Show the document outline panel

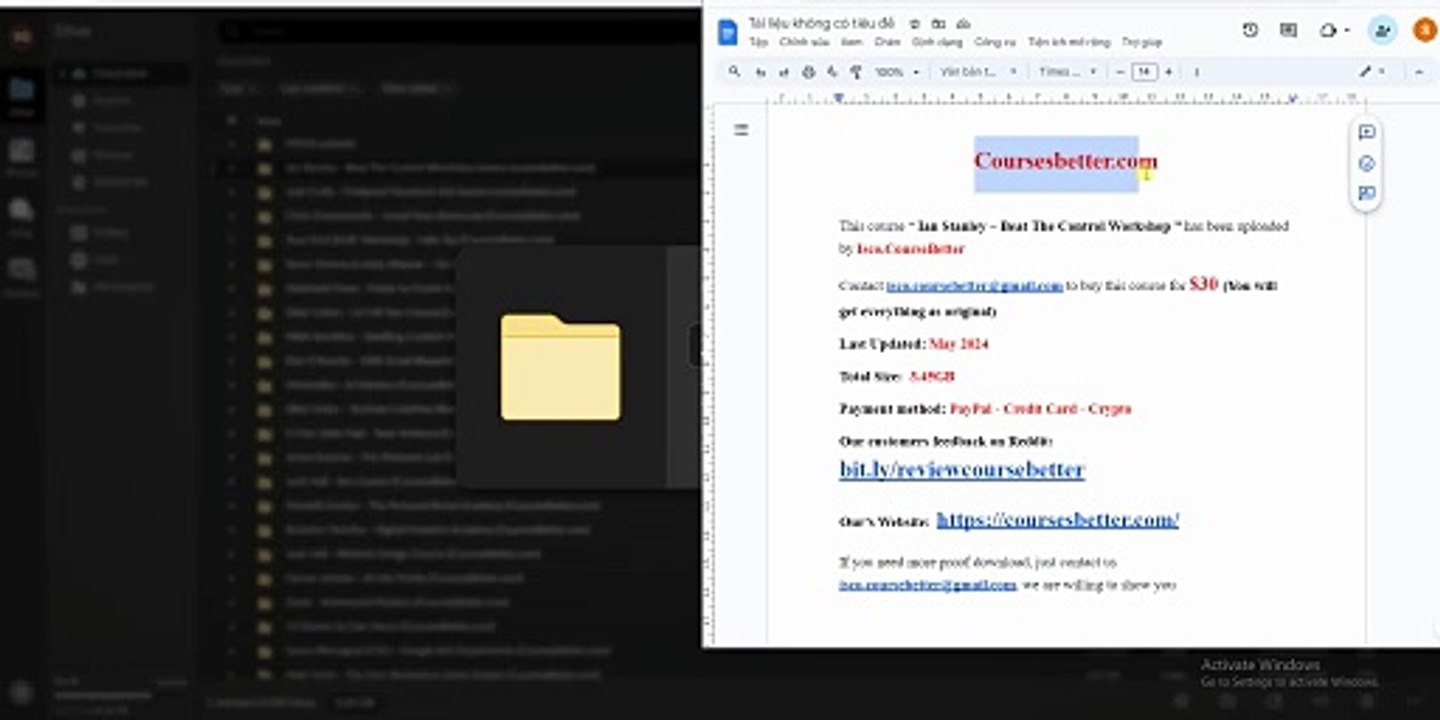click(741, 130)
